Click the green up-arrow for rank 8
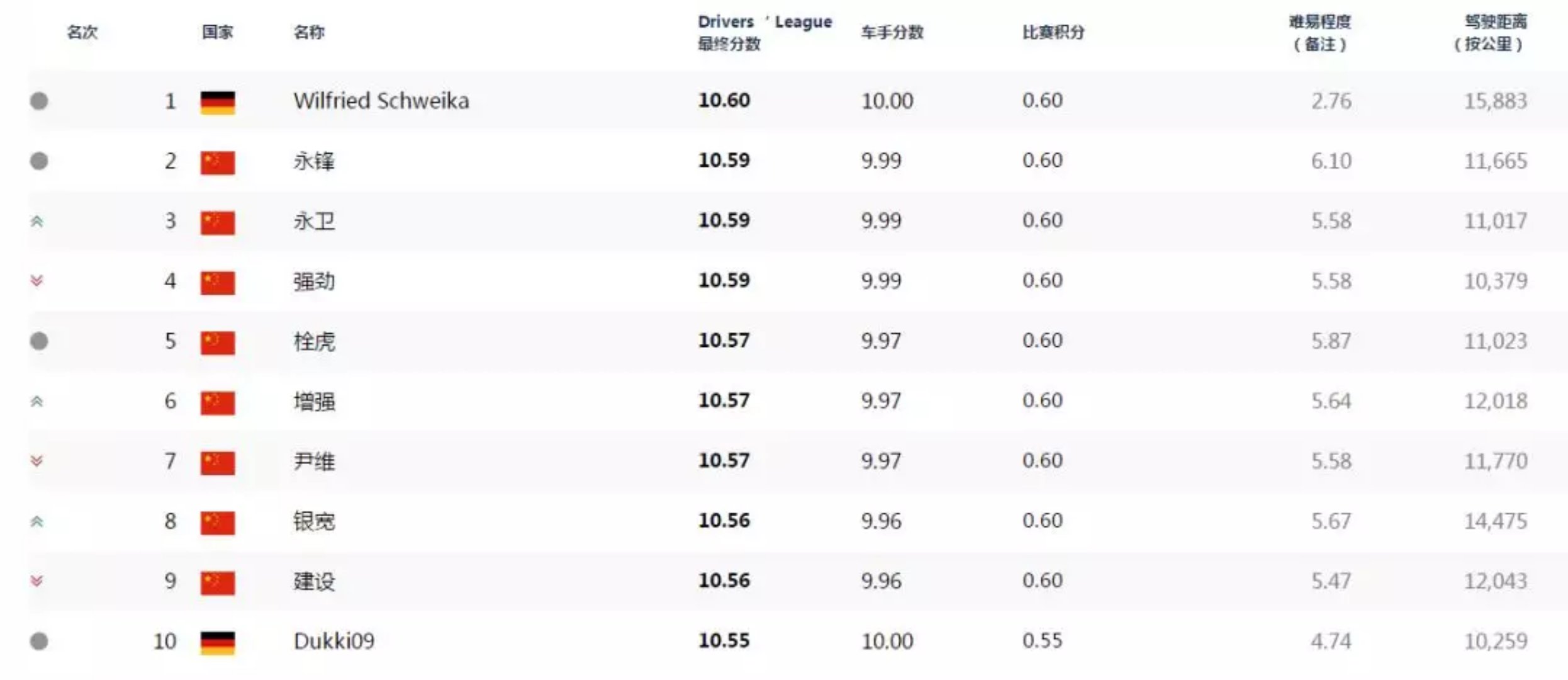 [x=37, y=521]
